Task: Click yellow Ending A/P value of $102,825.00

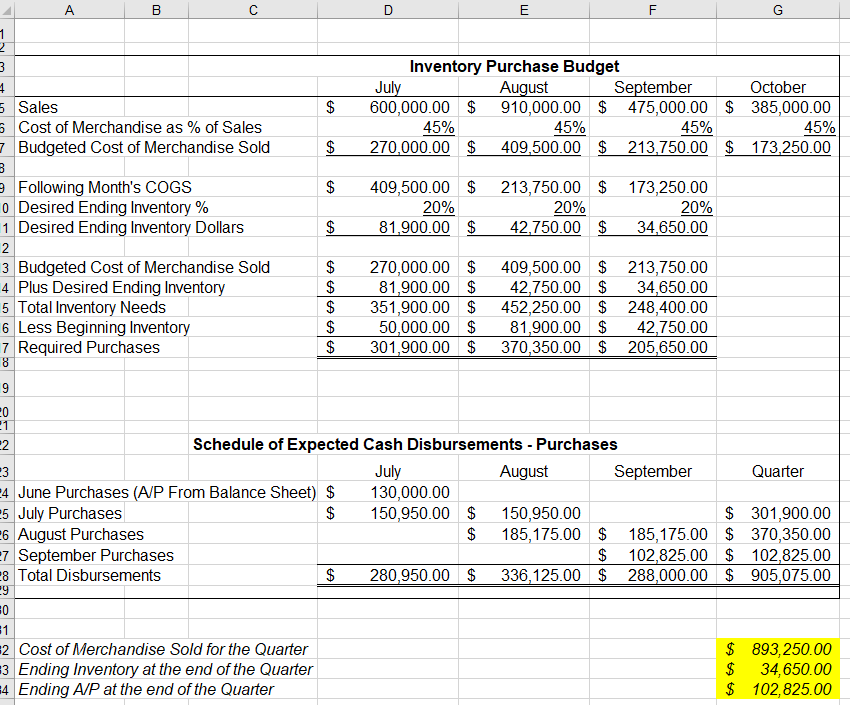Action: (778, 688)
